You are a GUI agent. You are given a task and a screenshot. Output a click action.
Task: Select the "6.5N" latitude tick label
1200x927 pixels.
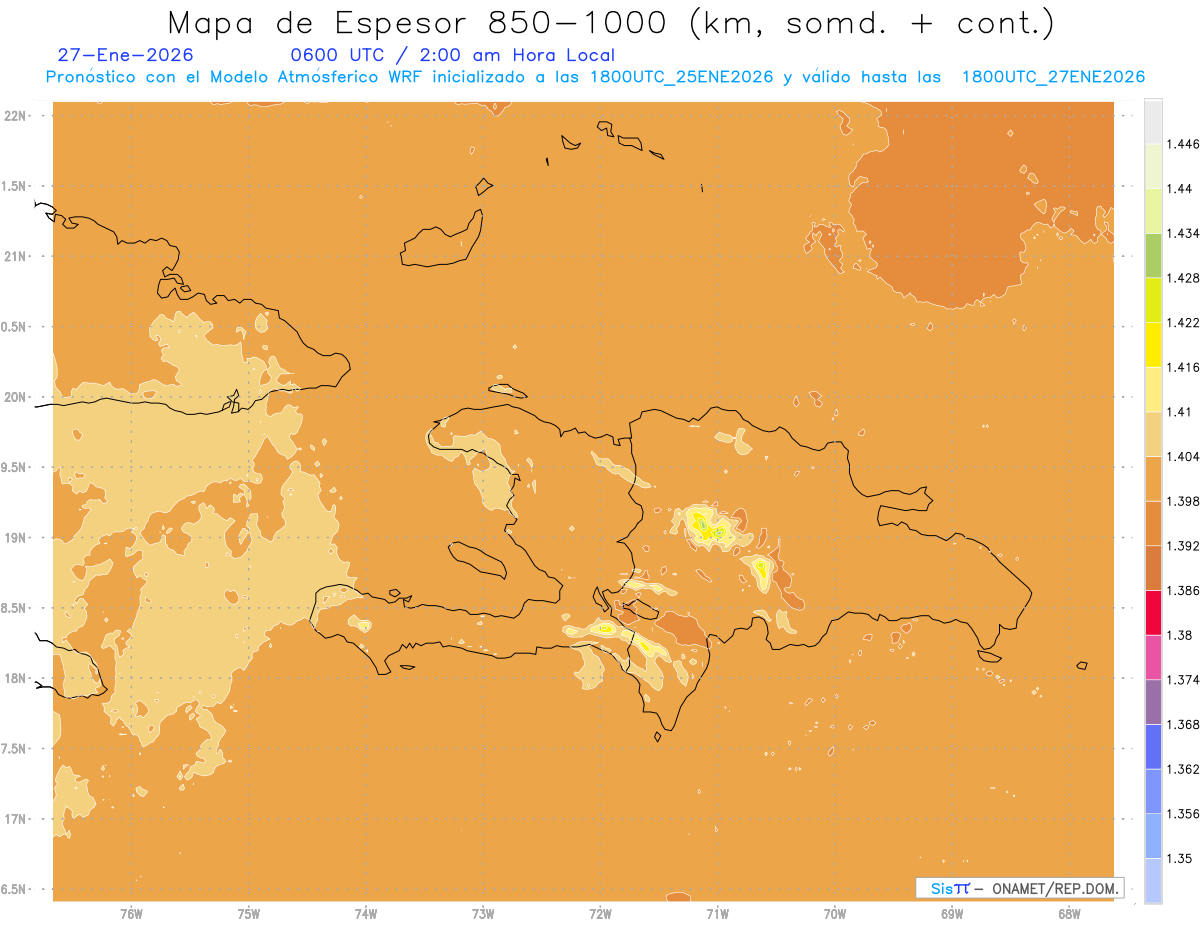(15, 889)
